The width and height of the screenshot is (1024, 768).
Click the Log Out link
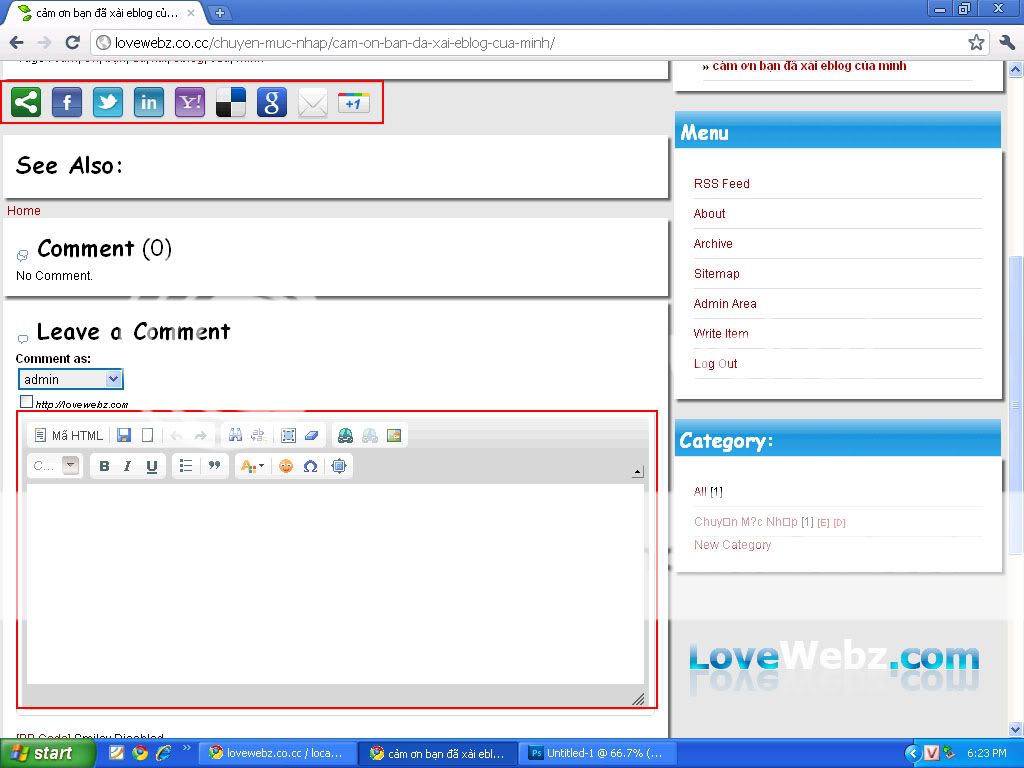point(715,364)
